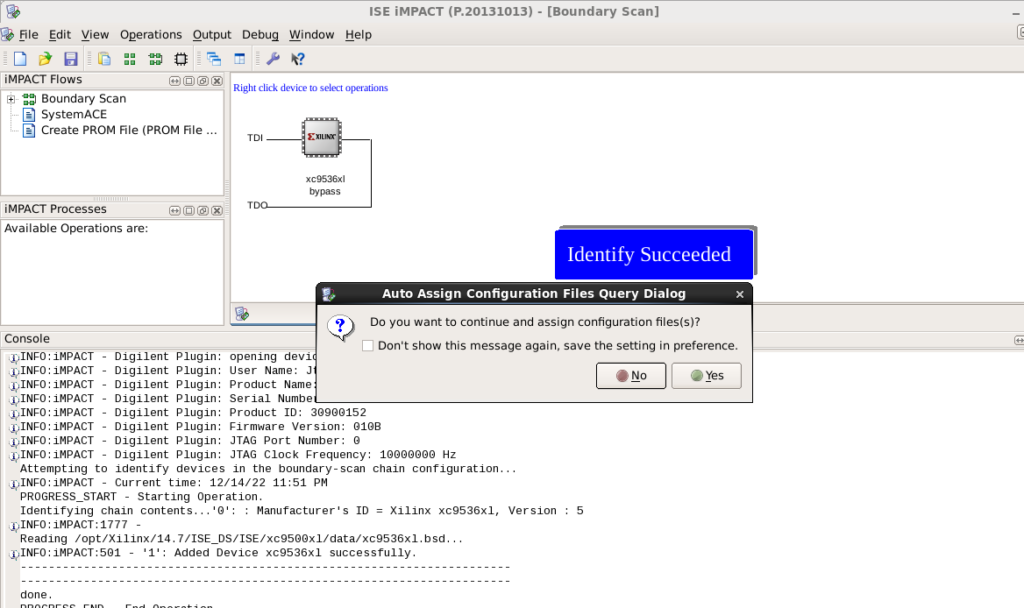Screen dimensions: 1024x608
Task: Click the cascade windows toolbar icon
Action: (x=214, y=59)
